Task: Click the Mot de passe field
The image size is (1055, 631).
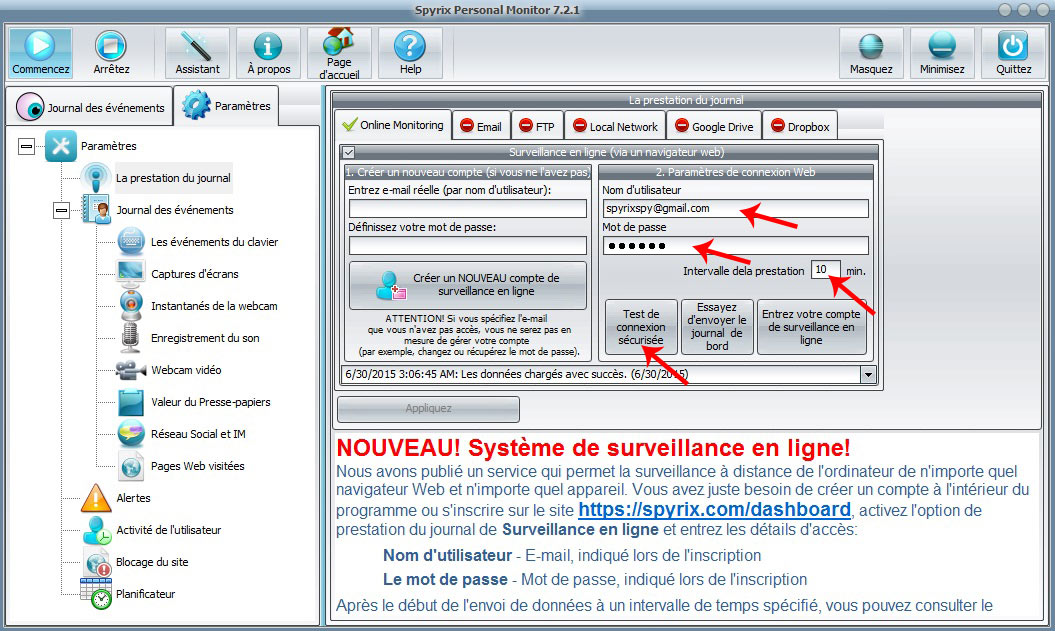Action: click(x=735, y=246)
